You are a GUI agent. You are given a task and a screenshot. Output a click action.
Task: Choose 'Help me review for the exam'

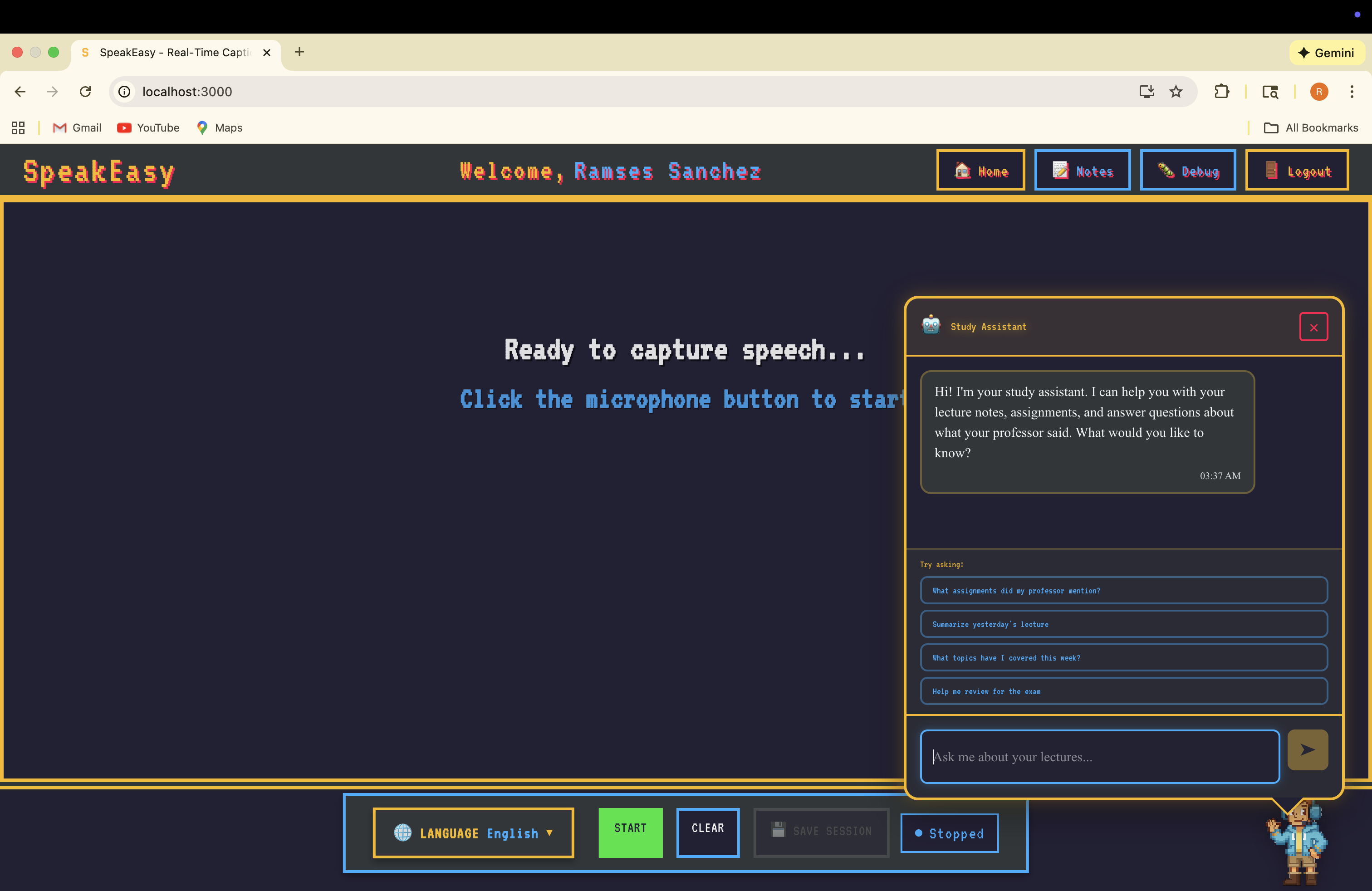[1123, 691]
